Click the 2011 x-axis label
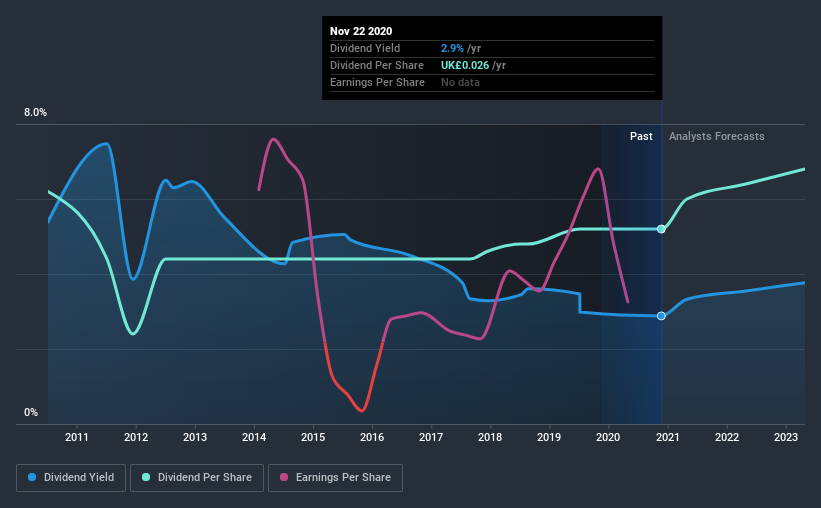The image size is (821, 508). [x=76, y=437]
